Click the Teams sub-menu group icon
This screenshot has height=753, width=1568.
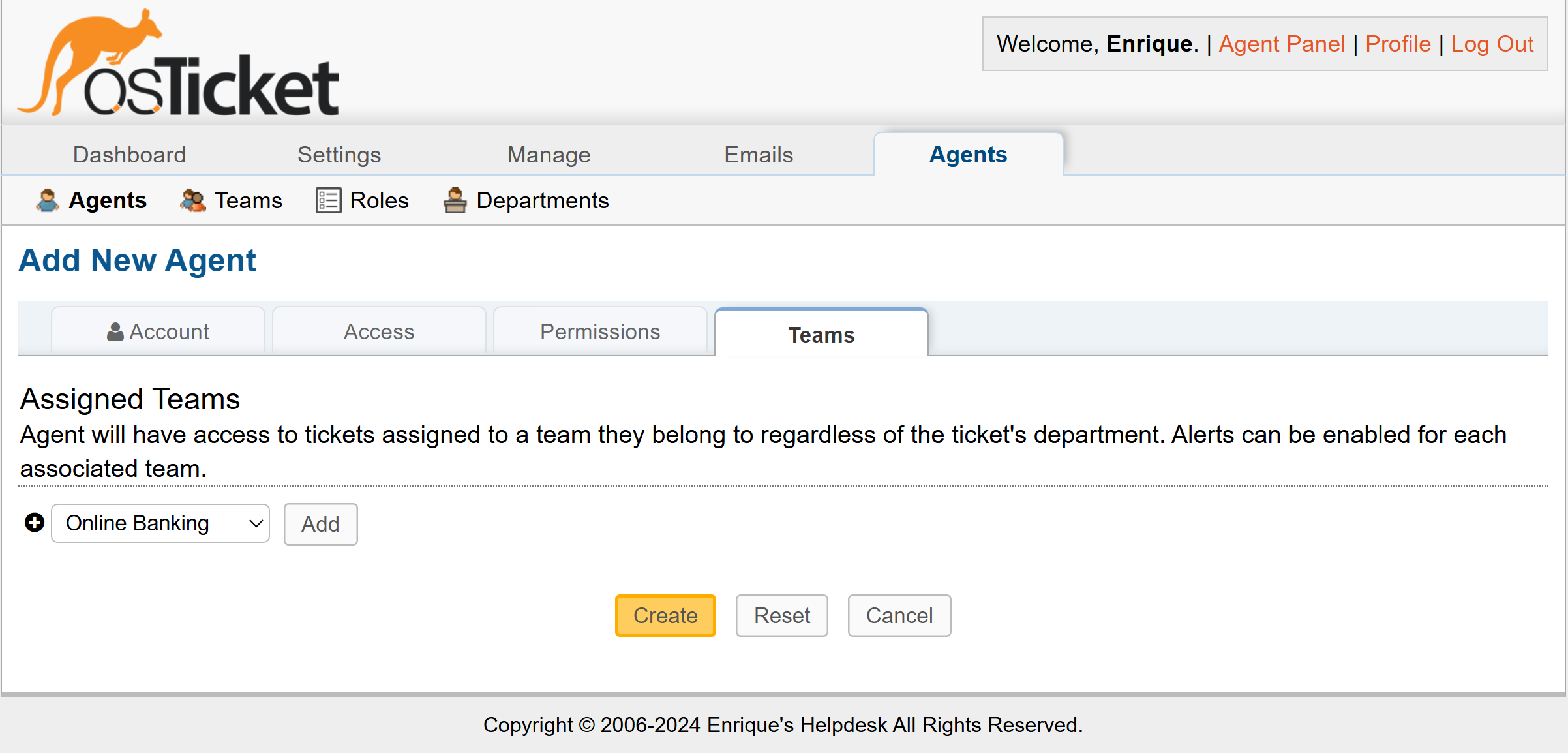point(193,200)
